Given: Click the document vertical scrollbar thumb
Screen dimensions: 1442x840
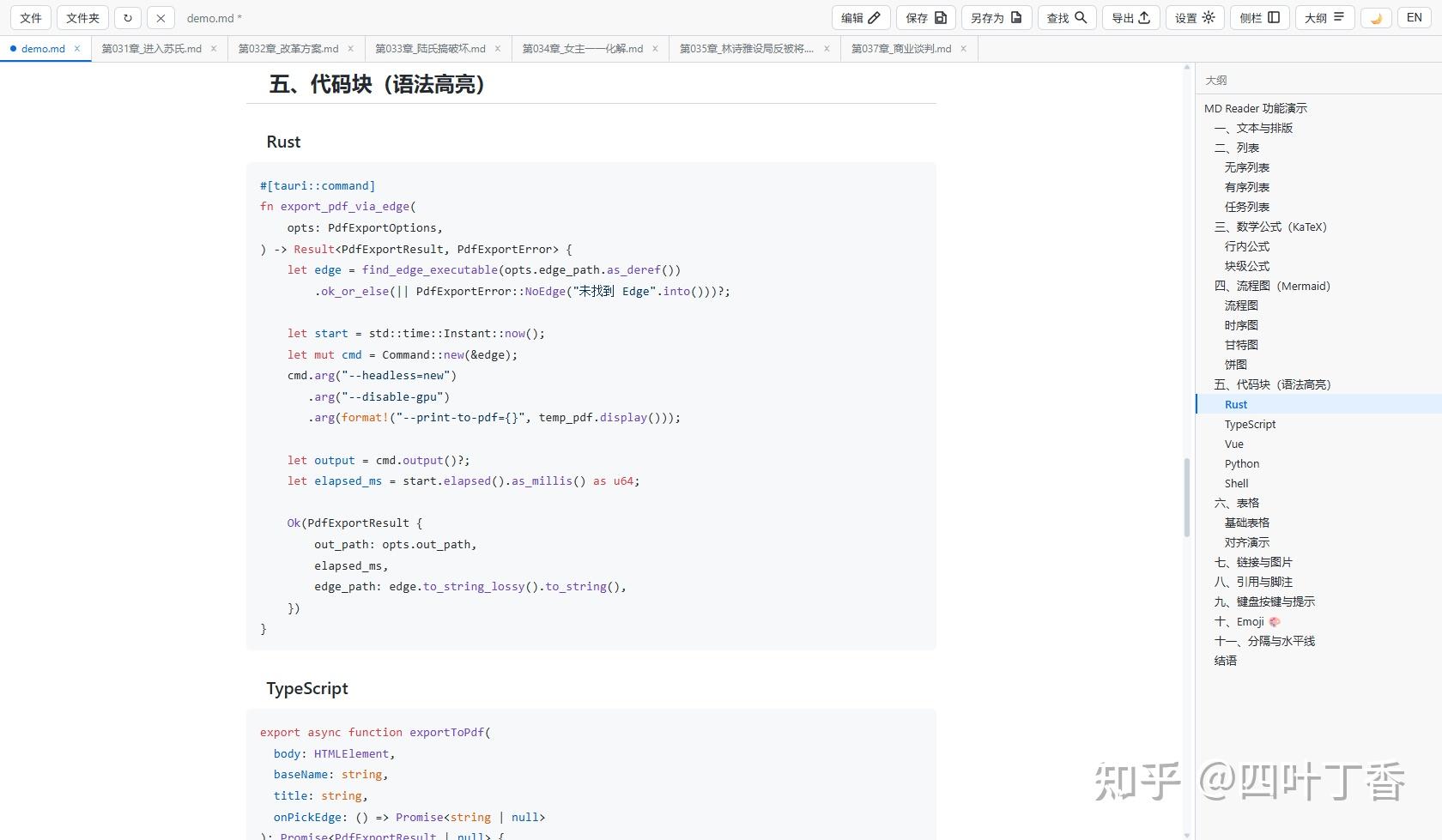Looking at the screenshot, I should click(1187, 498).
